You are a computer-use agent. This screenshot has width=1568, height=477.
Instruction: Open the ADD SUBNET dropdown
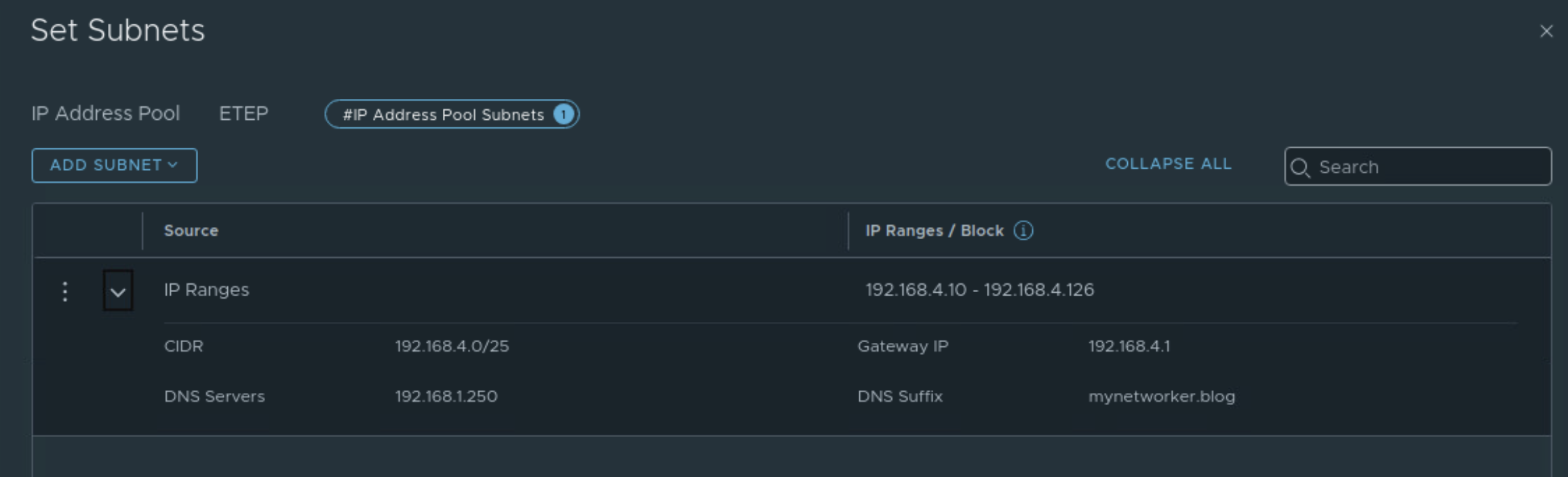[x=114, y=165]
